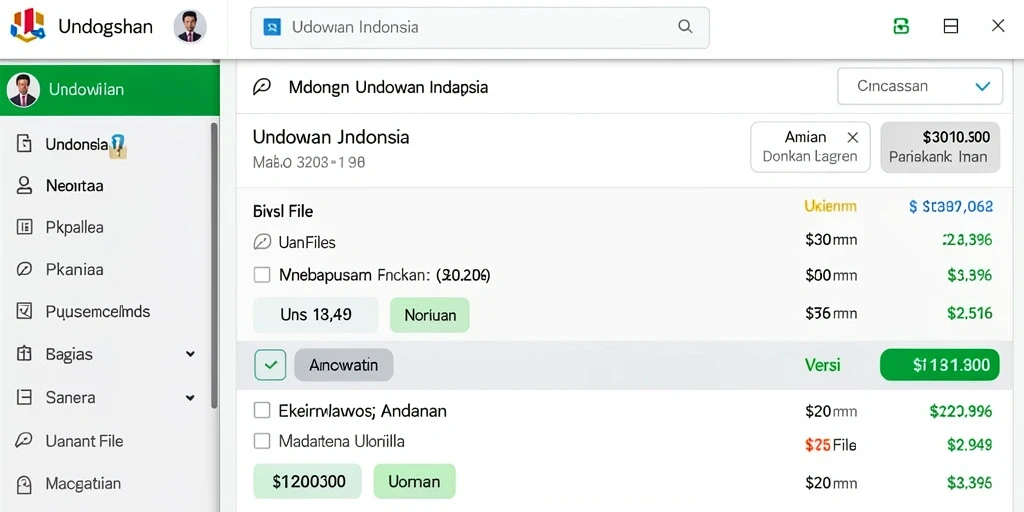Open Pkpallea in the sidebar
Image resolution: width=1024 pixels, height=512 pixels.
coord(74,228)
